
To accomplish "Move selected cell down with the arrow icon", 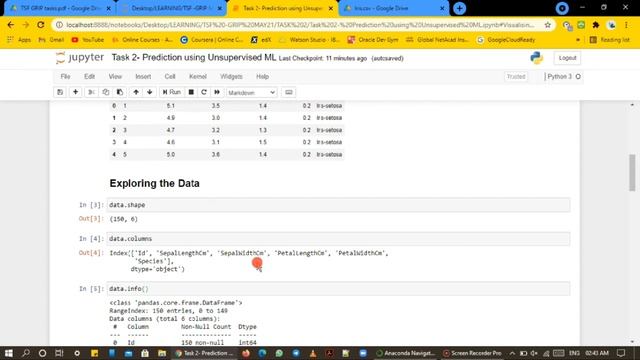I will pos(150,92).
